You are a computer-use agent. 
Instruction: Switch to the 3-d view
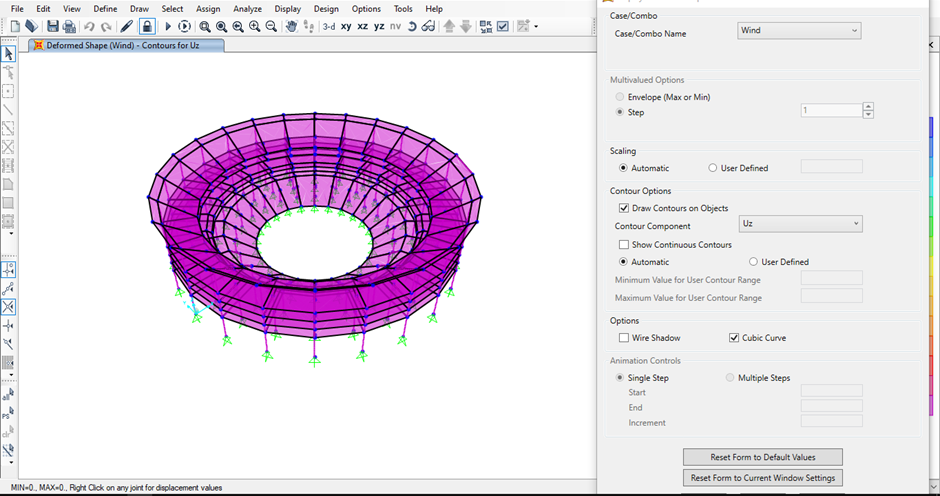(x=329, y=26)
